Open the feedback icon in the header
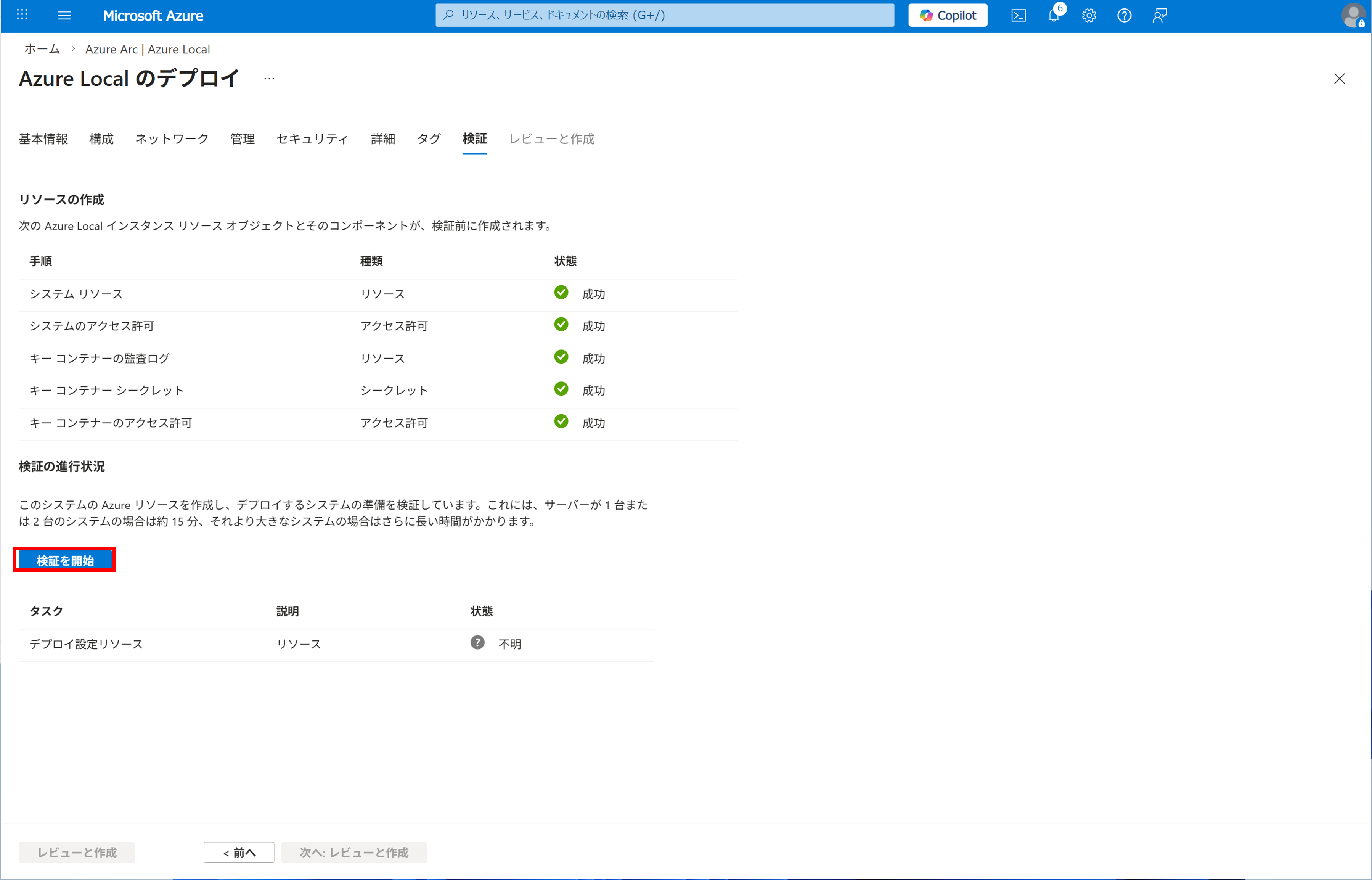 coord(1160,15)
